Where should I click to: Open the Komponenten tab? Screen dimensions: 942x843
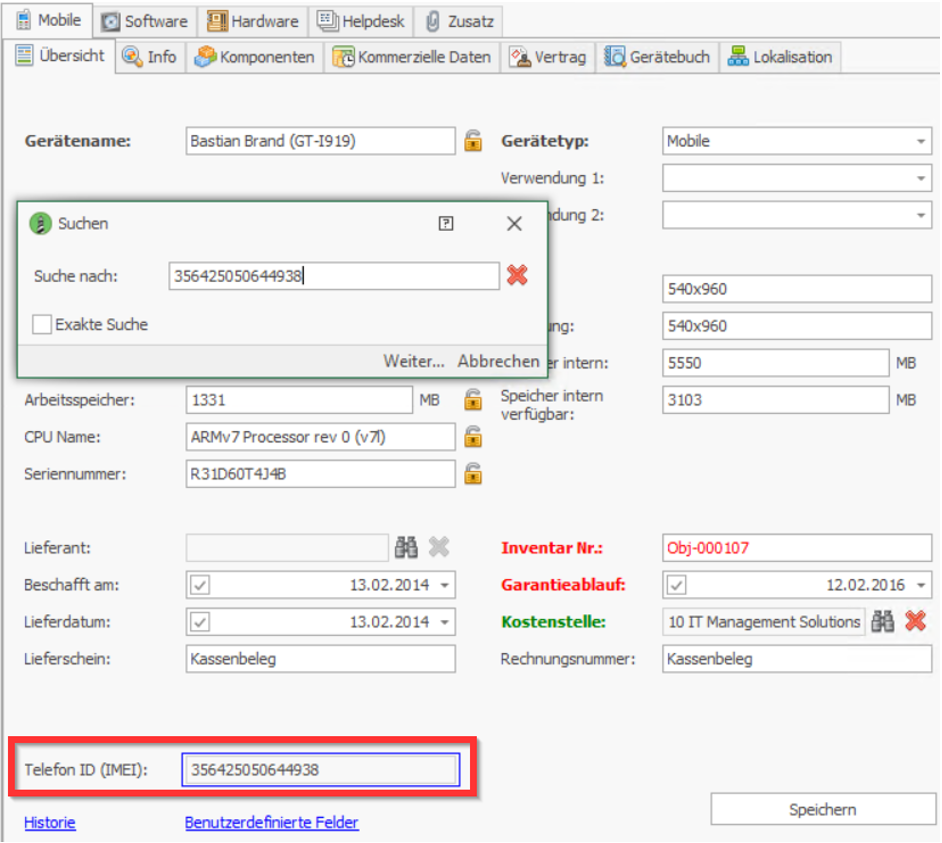click(270, 57)
